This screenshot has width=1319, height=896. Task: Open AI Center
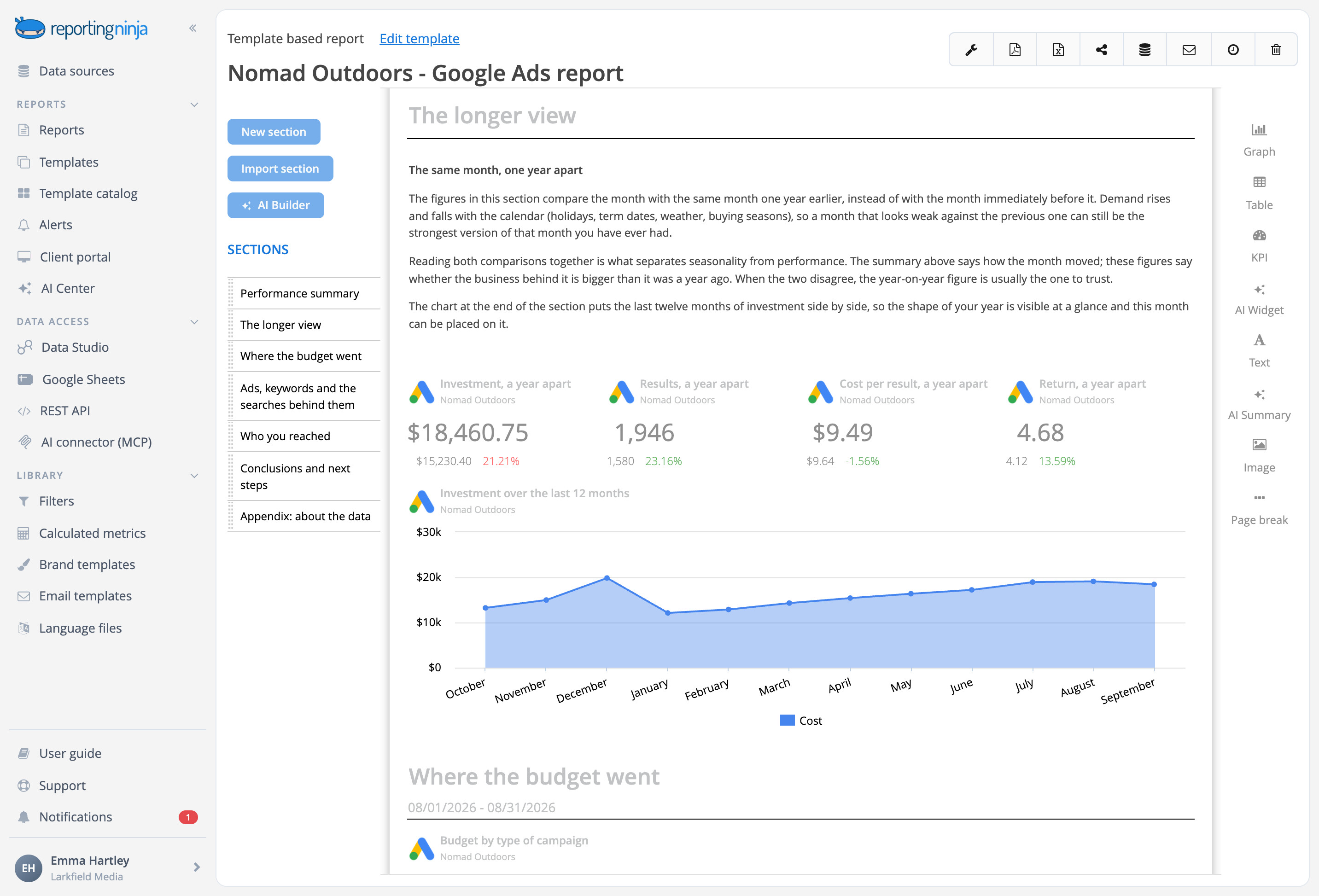click(68, 288)
